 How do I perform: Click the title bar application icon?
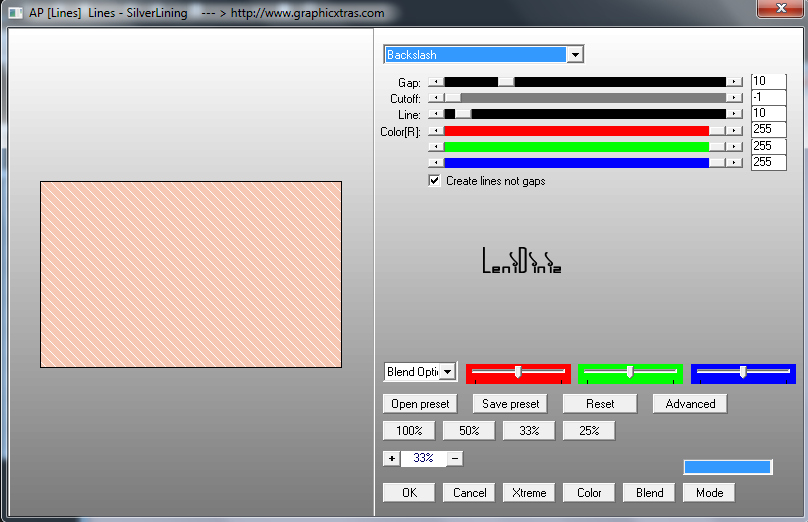coord(15,13)
